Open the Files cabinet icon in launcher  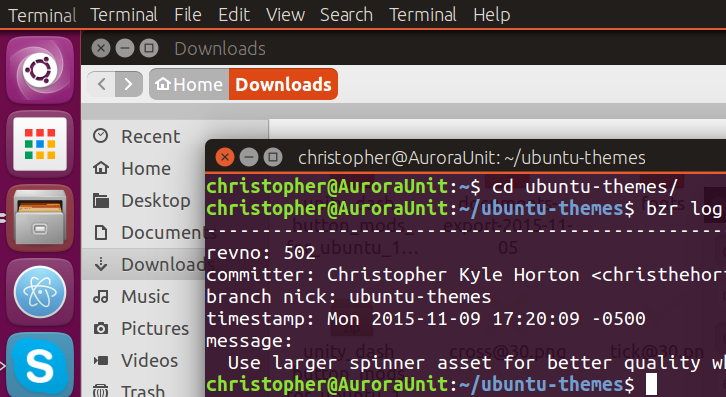(40, 218)
